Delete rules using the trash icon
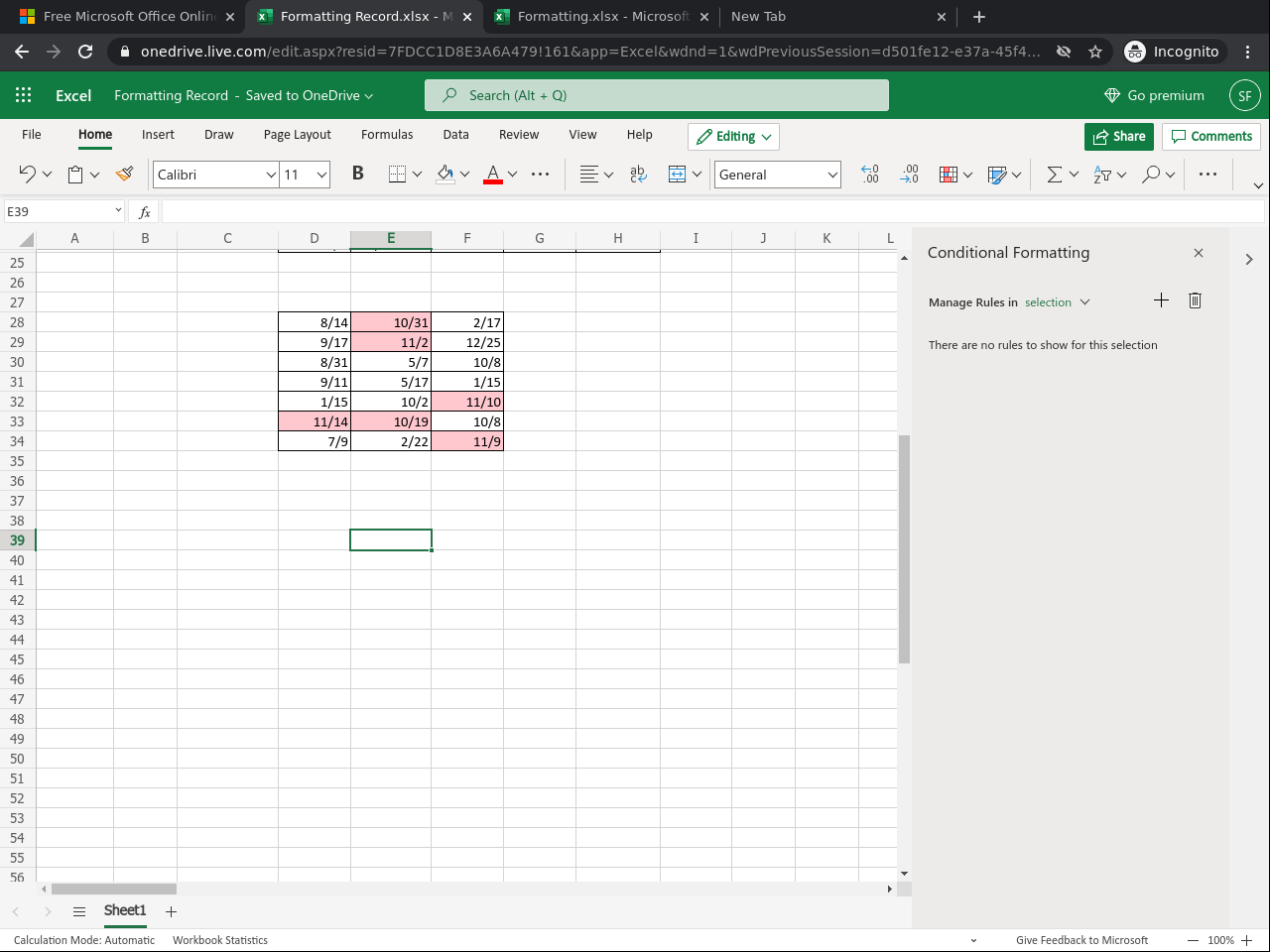Viewport: 1270px width, 952px height. [x=1195, y=299]
